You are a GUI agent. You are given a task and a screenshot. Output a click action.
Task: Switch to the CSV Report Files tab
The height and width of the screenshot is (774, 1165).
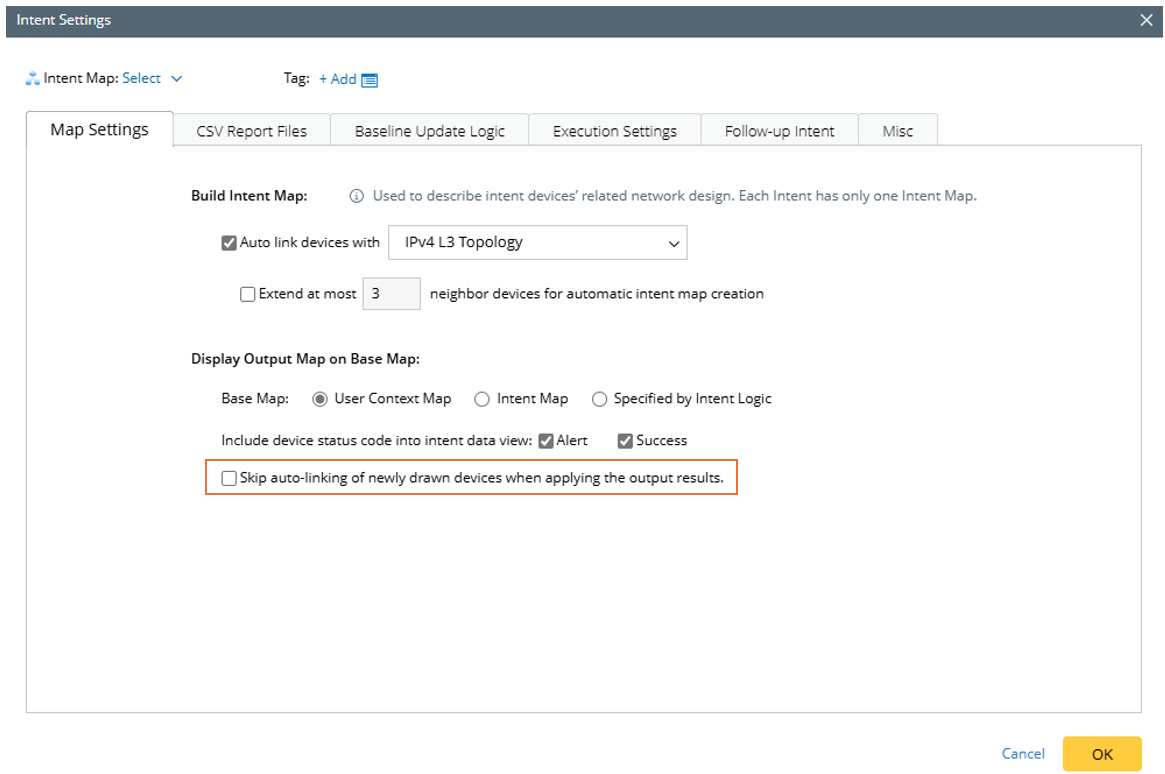point(251,131)
